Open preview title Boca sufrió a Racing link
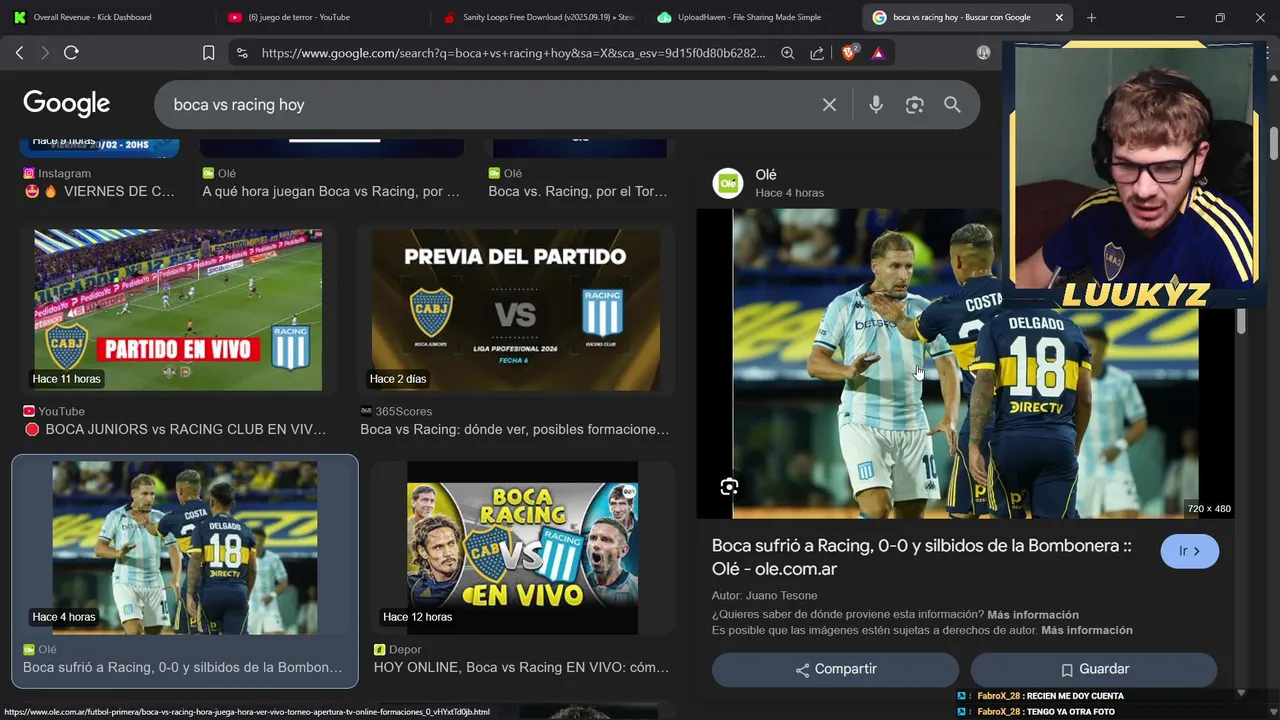1280x720 pixels. [x=921, y=557]
